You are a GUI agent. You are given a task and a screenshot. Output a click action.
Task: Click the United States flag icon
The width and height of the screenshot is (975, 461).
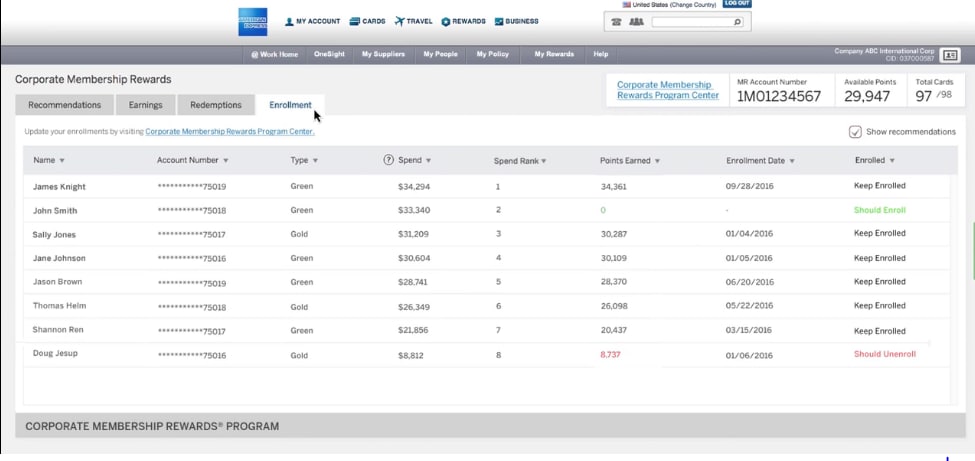[627, 4]
